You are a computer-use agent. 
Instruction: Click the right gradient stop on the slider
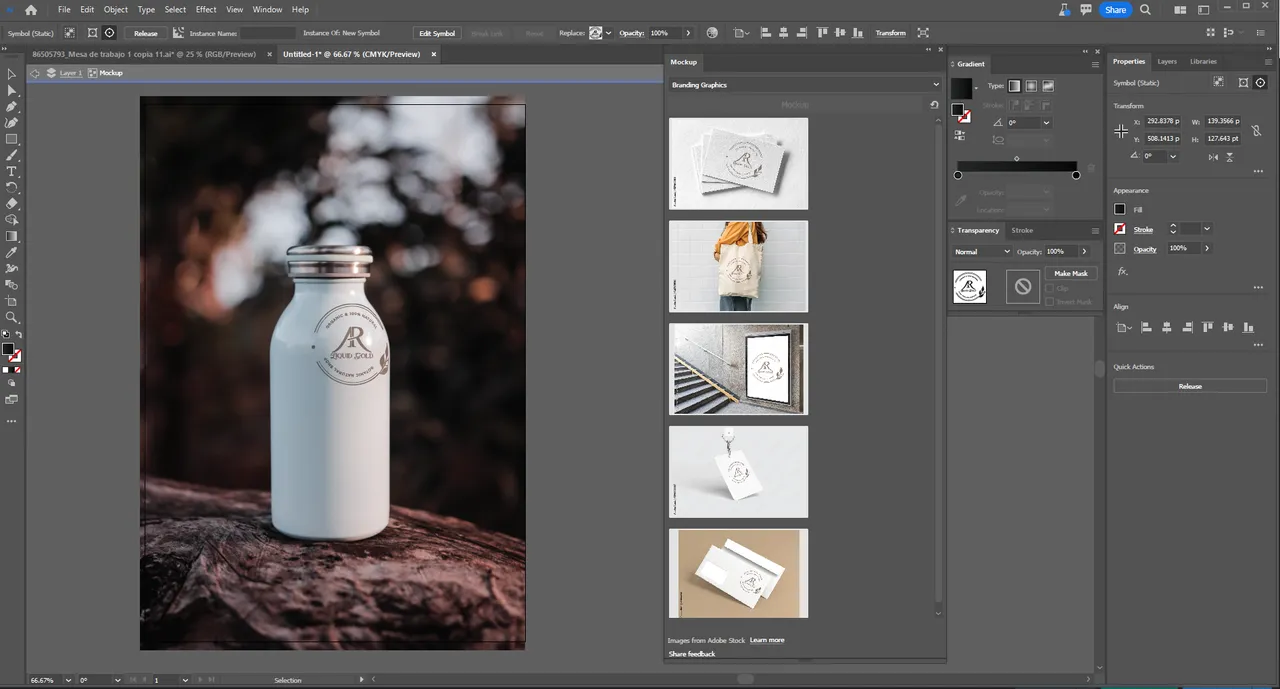pyautogui.click(x=1076, y=175)
